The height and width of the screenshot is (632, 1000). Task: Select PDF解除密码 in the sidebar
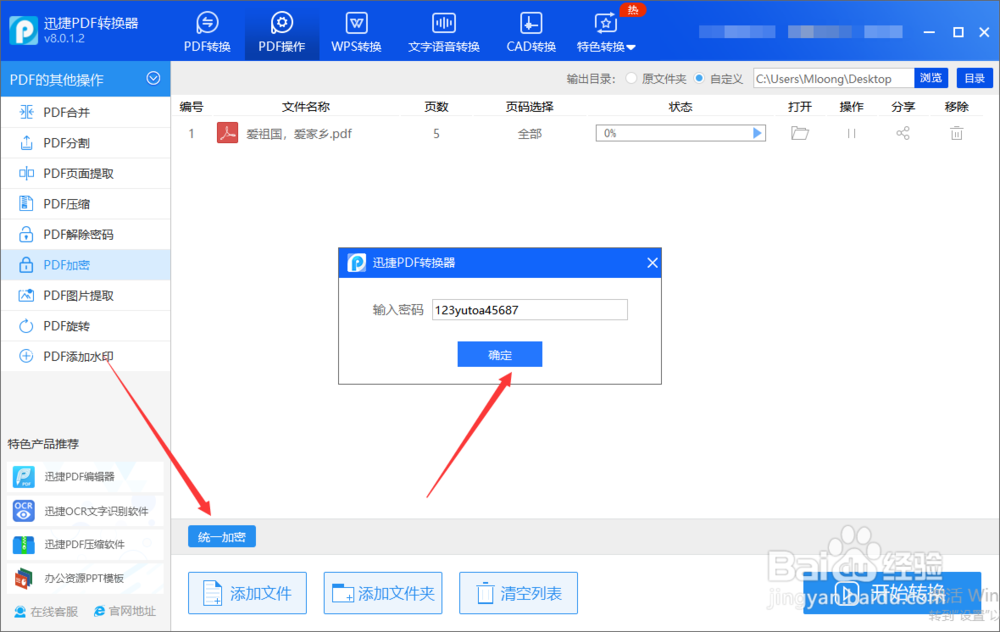click(85, 235)
